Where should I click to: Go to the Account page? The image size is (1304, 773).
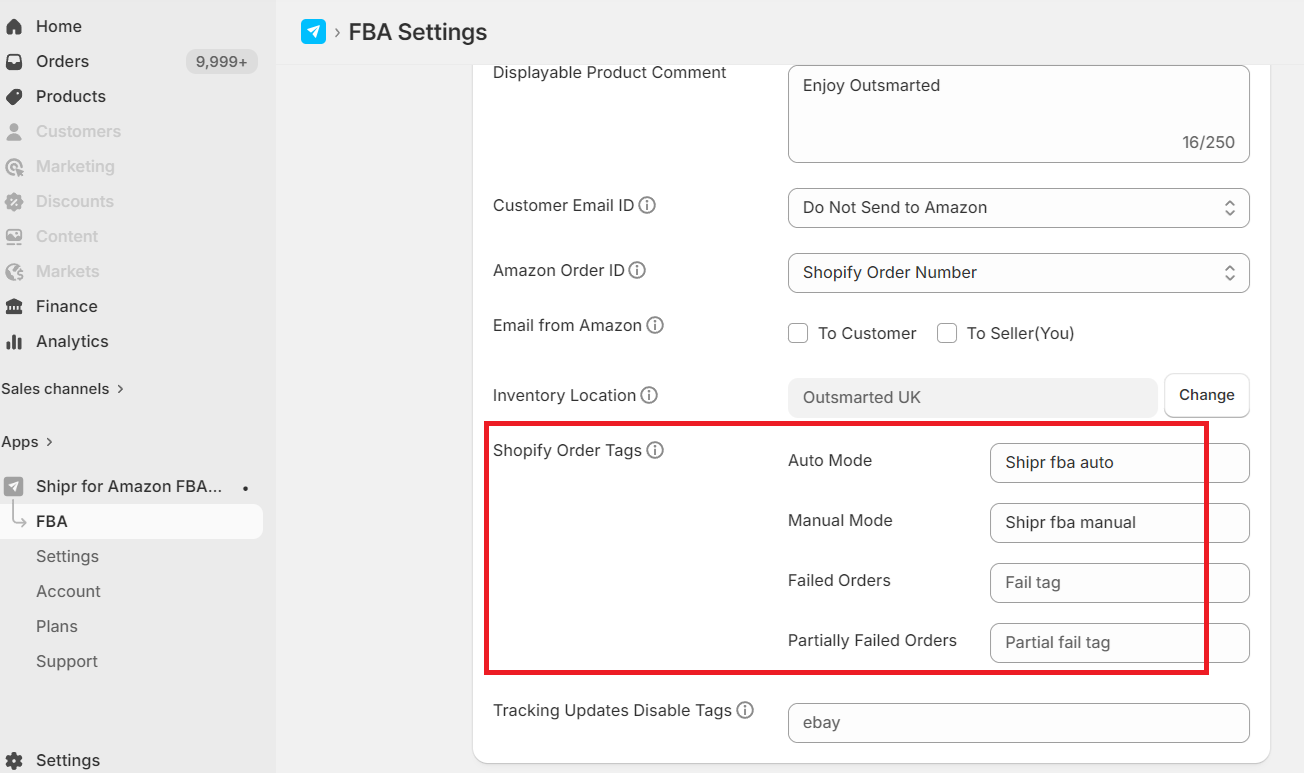pos(68,592)
